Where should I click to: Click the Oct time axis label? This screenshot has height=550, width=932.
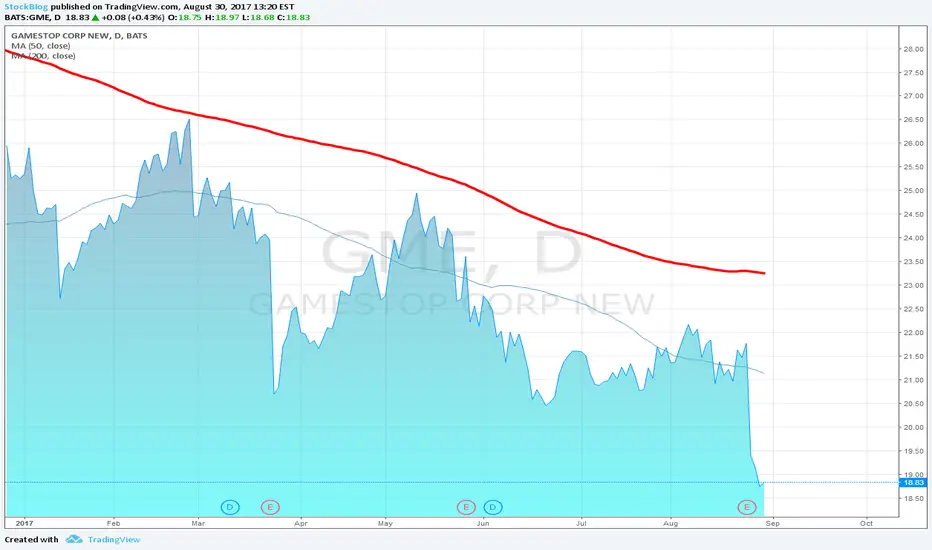866,523
